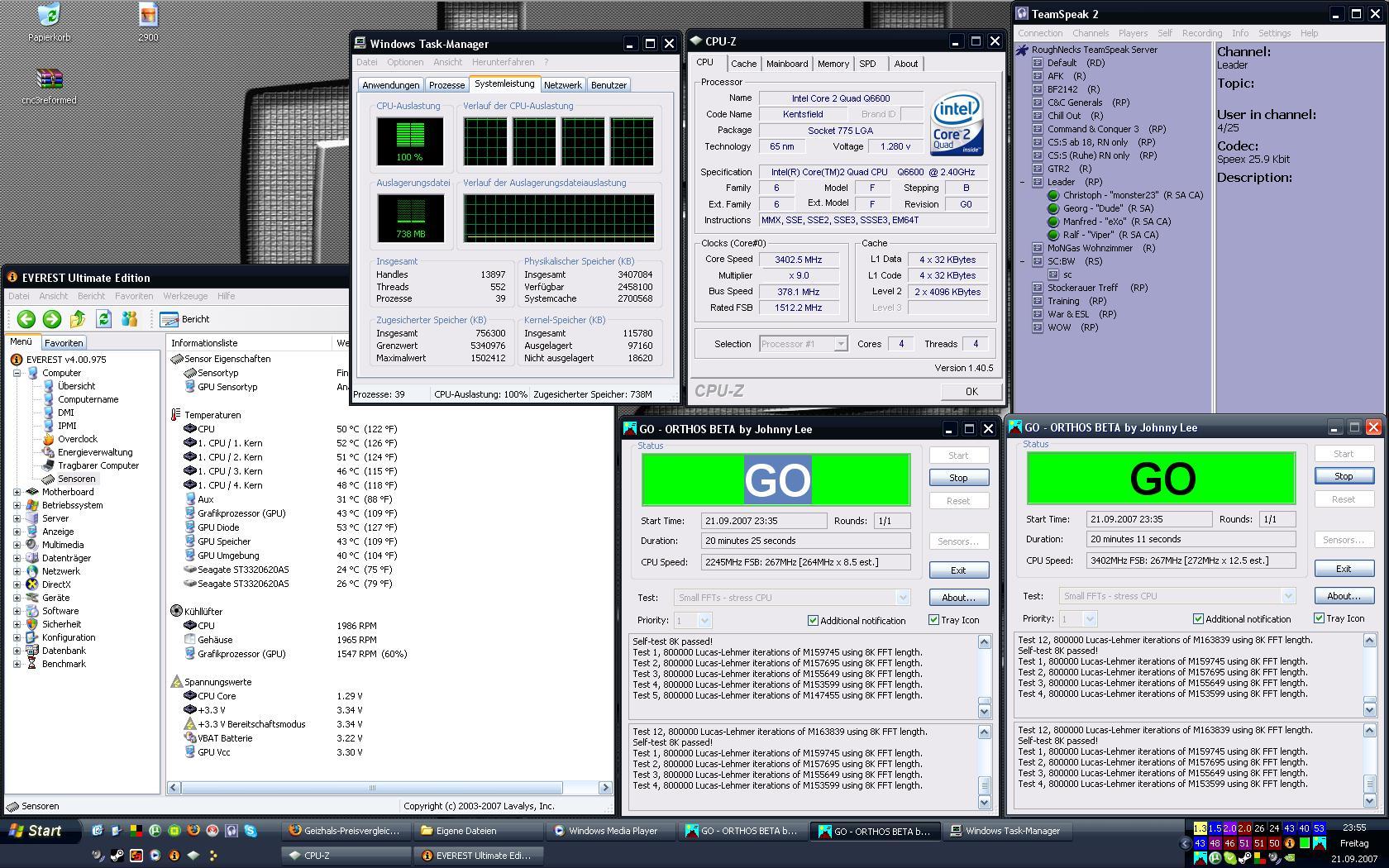Screen dimensions: 1389x868
Task: Click Skype icon in quick launch
Action: point(251,831)
